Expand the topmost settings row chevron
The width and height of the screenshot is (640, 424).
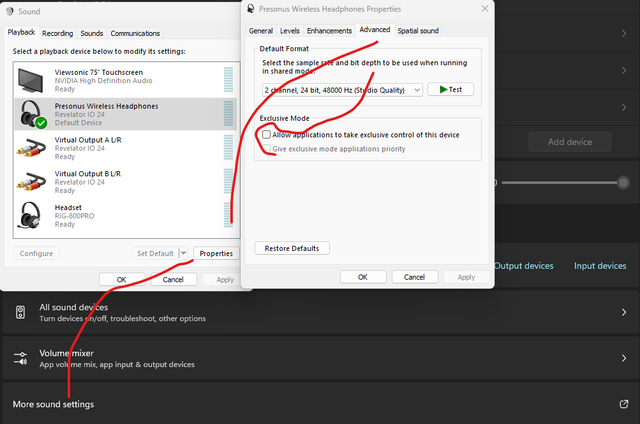(x=624, y=33)
